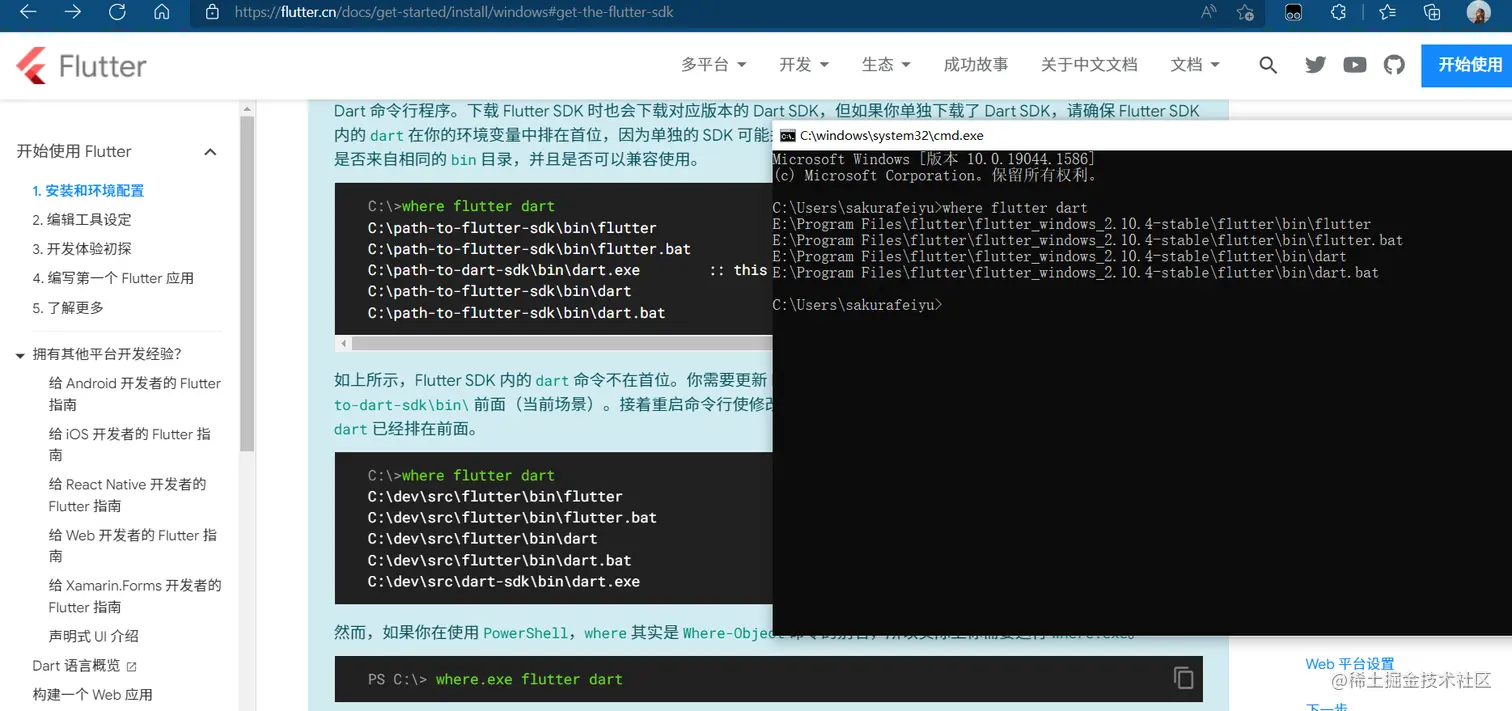The width and height of the screenshot is (1512, 711).
Task: Open the browser profile avatar
Action: pos(1478,12)
